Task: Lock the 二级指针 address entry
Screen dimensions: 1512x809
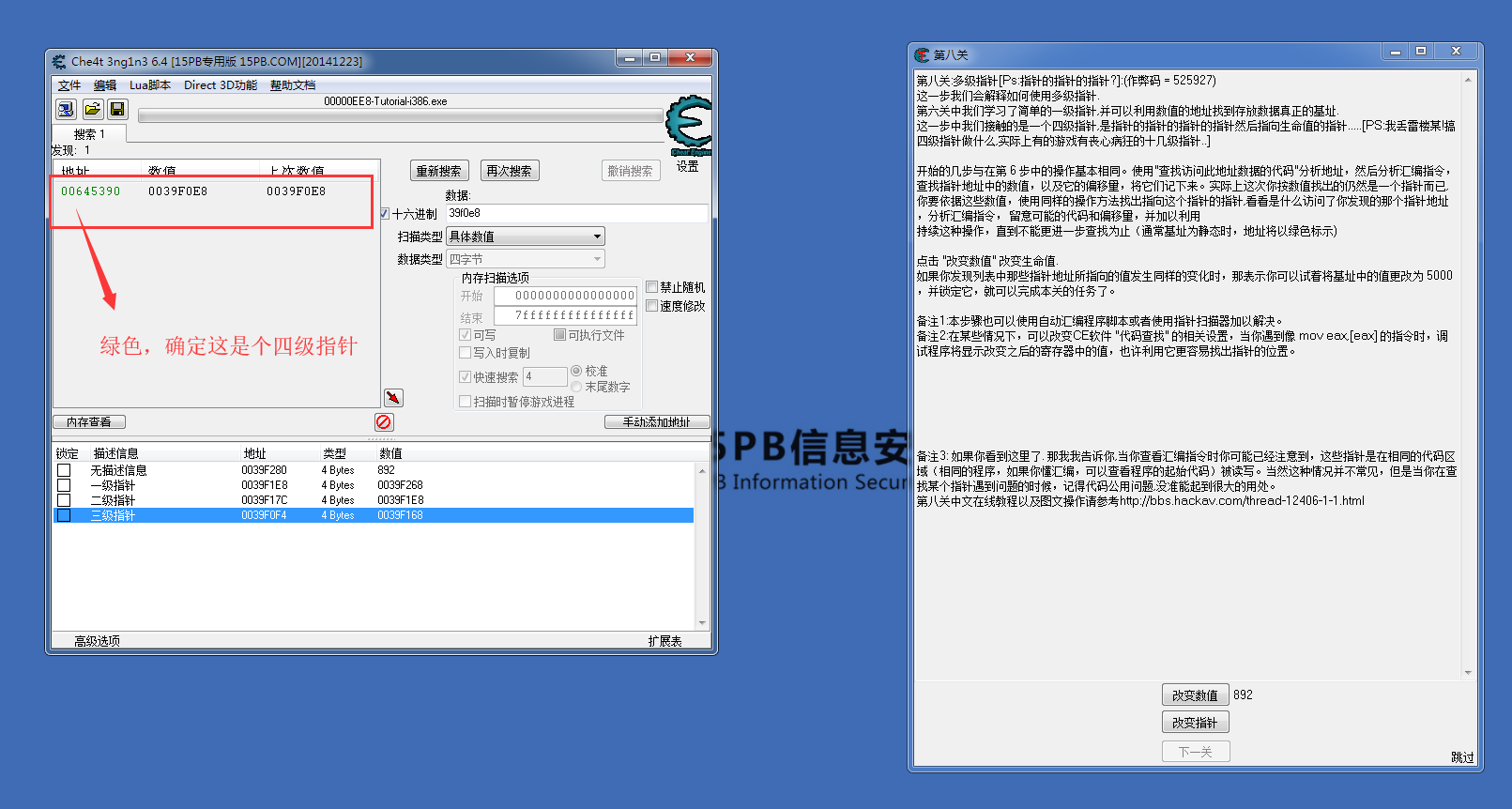Action: click(x=64, y=500)
